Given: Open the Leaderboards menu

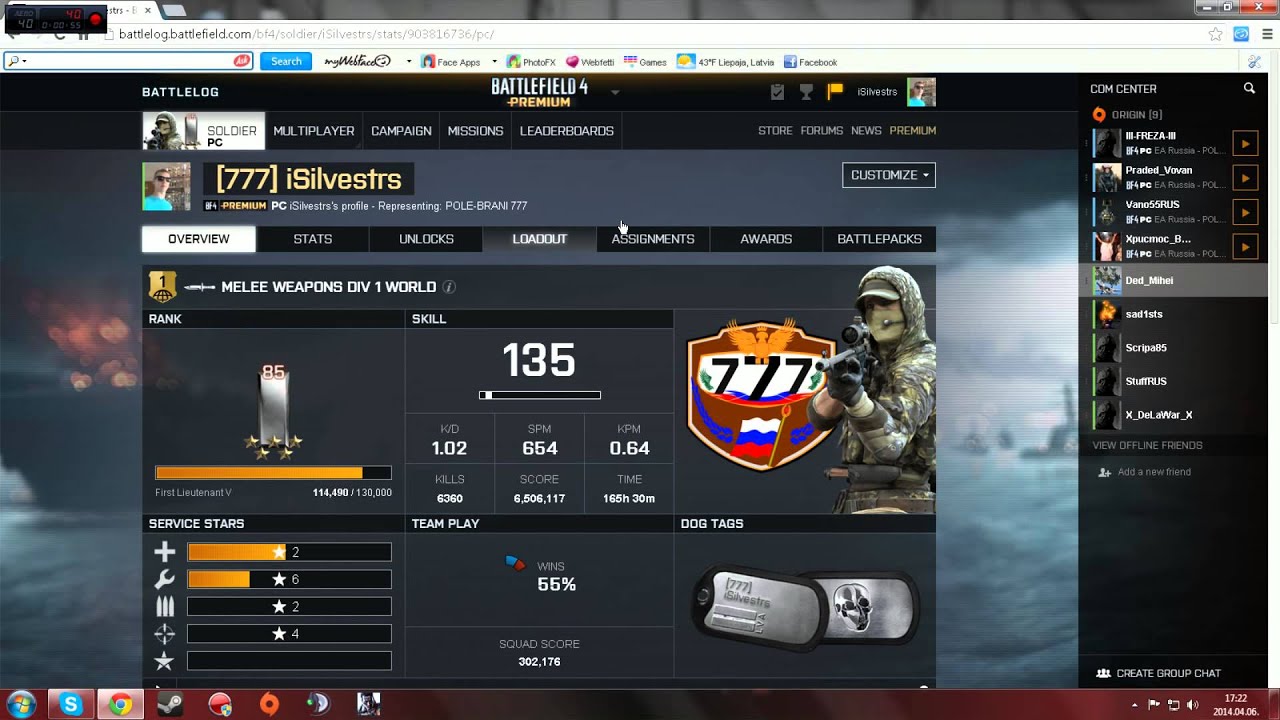Looking at the screenshot, I should [567, 131].
